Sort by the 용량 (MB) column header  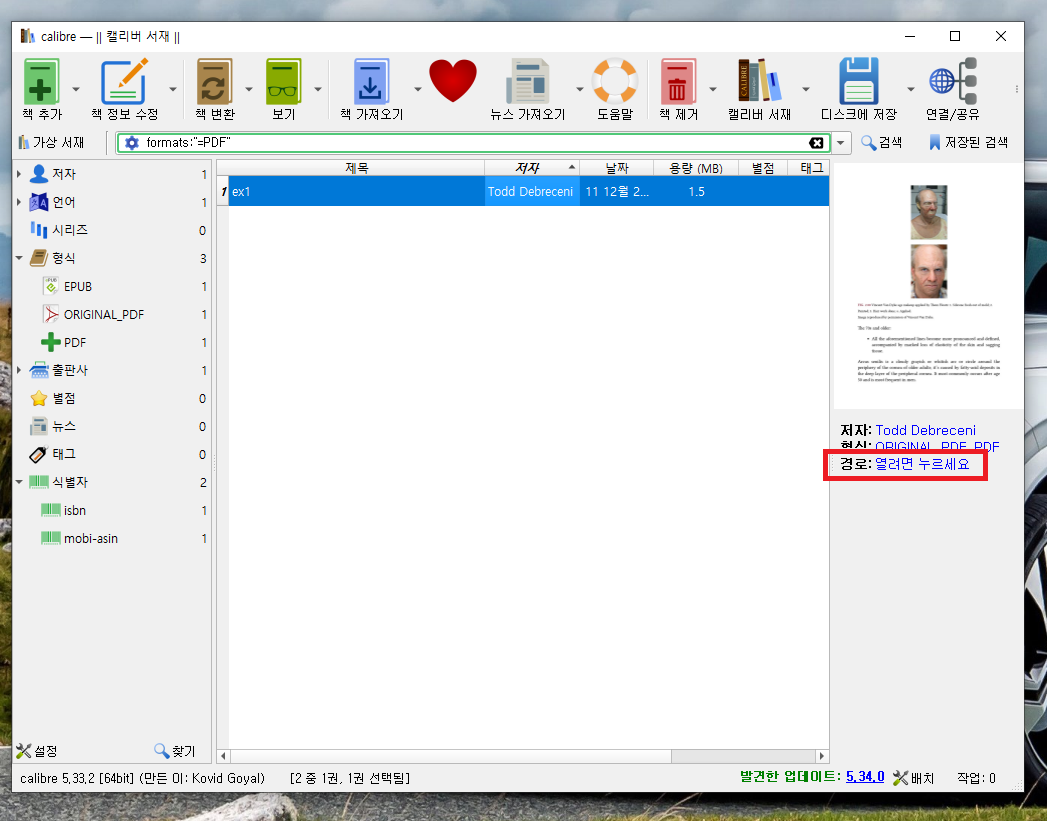pyautogui.click(x=696, y=168)
